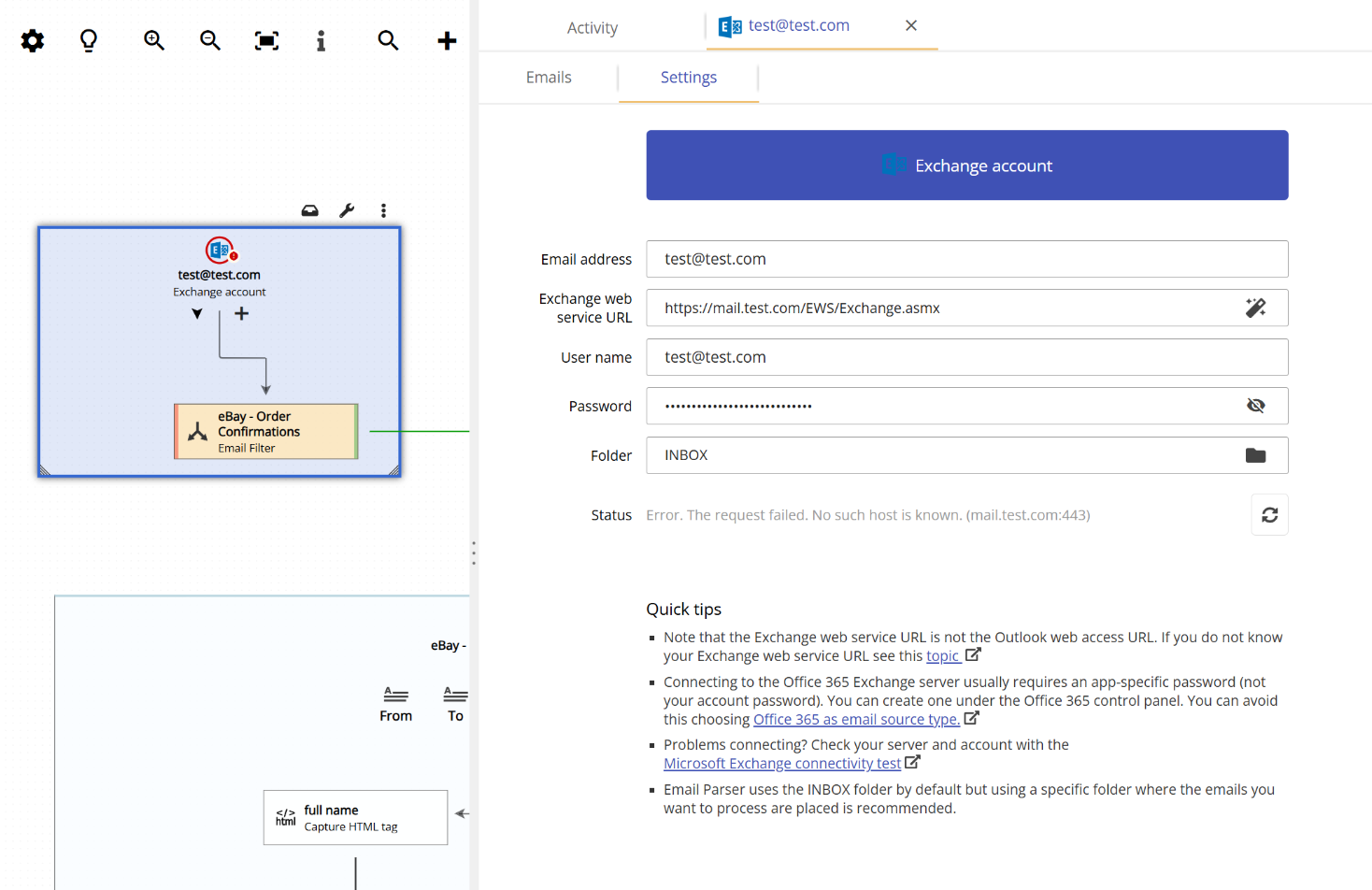This screenshot has height=890, width=1372.
Task: Zoom in on the flow diagram
Action: pyautogui.click(x=153, y=40)
